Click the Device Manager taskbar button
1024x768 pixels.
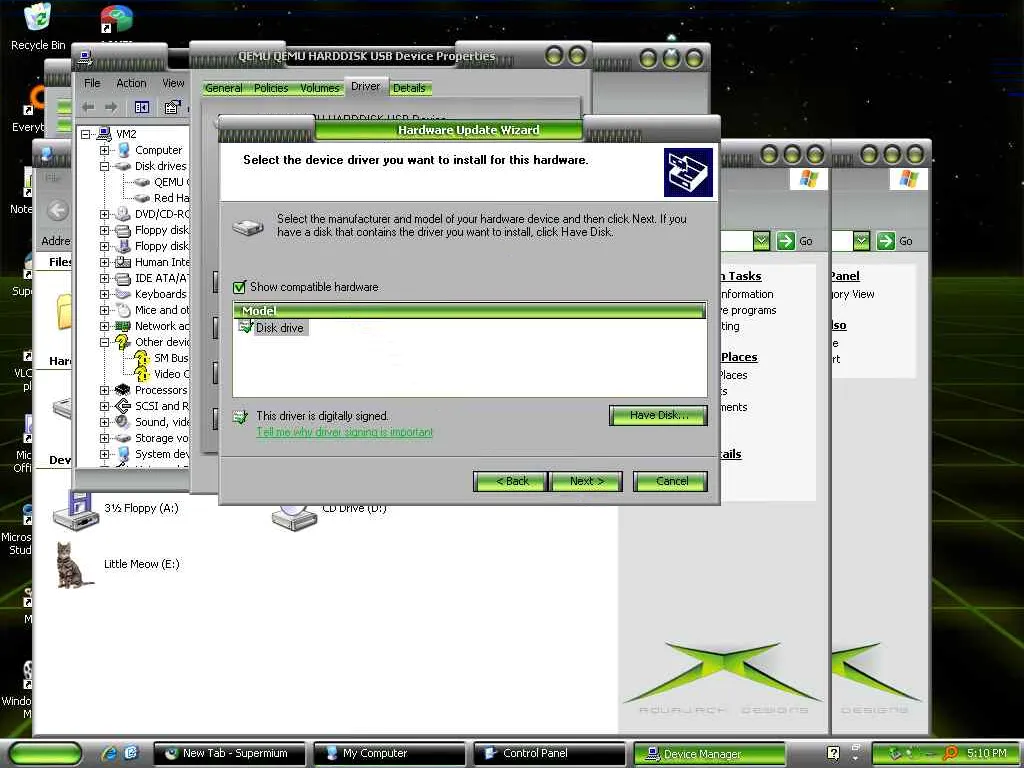(709, 754)
